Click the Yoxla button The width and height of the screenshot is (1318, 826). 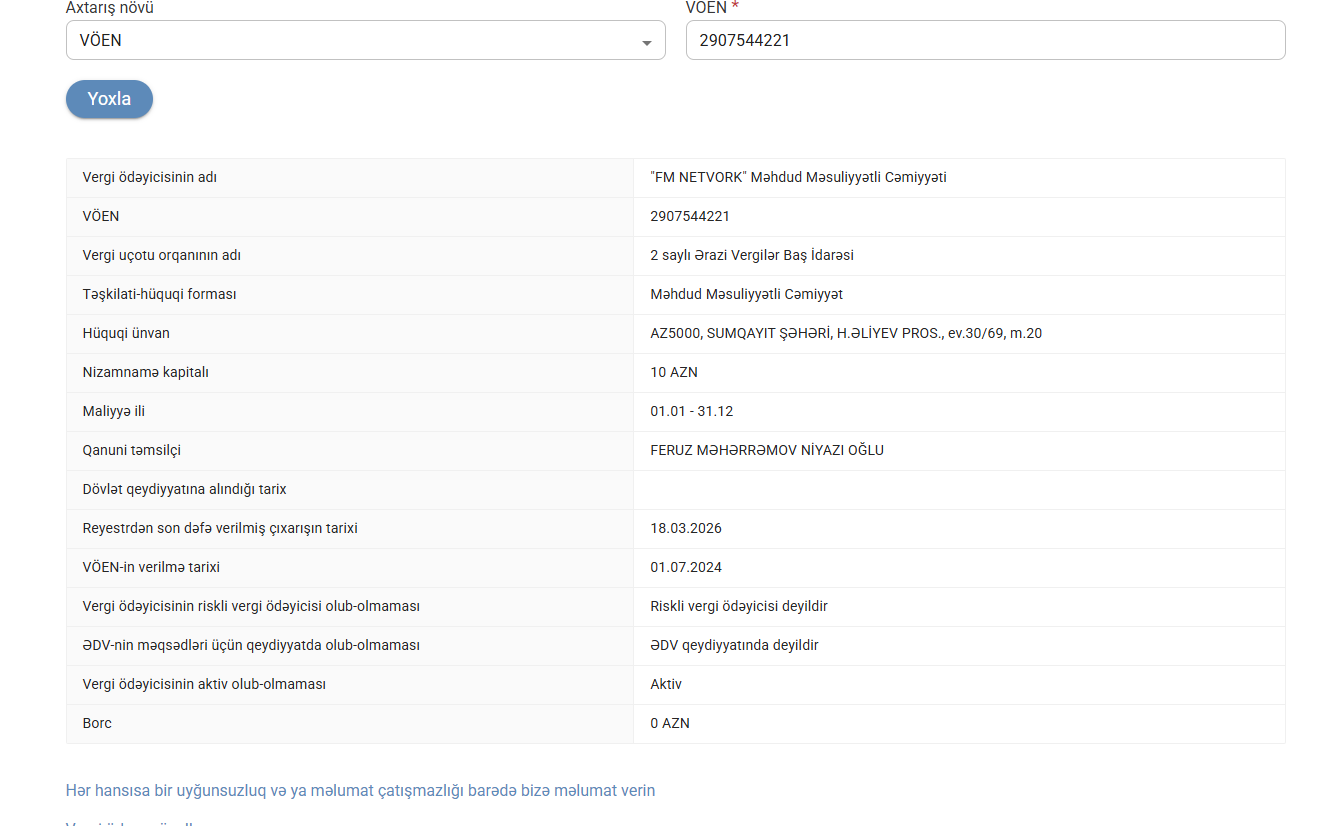point(109,99)
